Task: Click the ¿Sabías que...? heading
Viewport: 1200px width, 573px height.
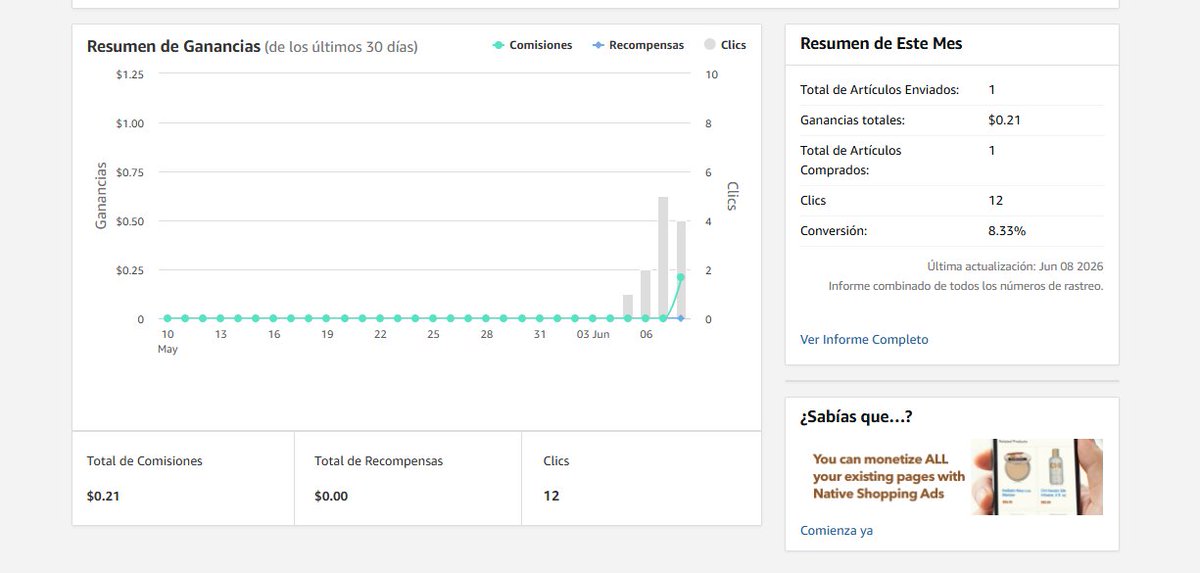Action: pyautogui.click(x=856, y=417)
